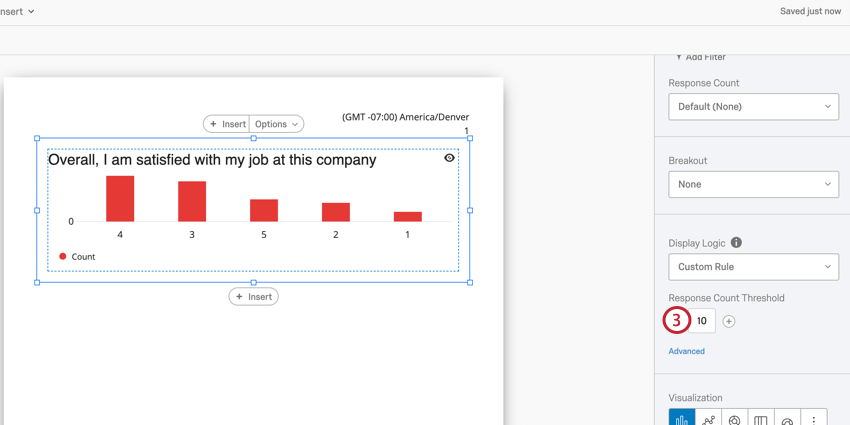Toggle the chart's eye visibility icon

coord(449,158)
